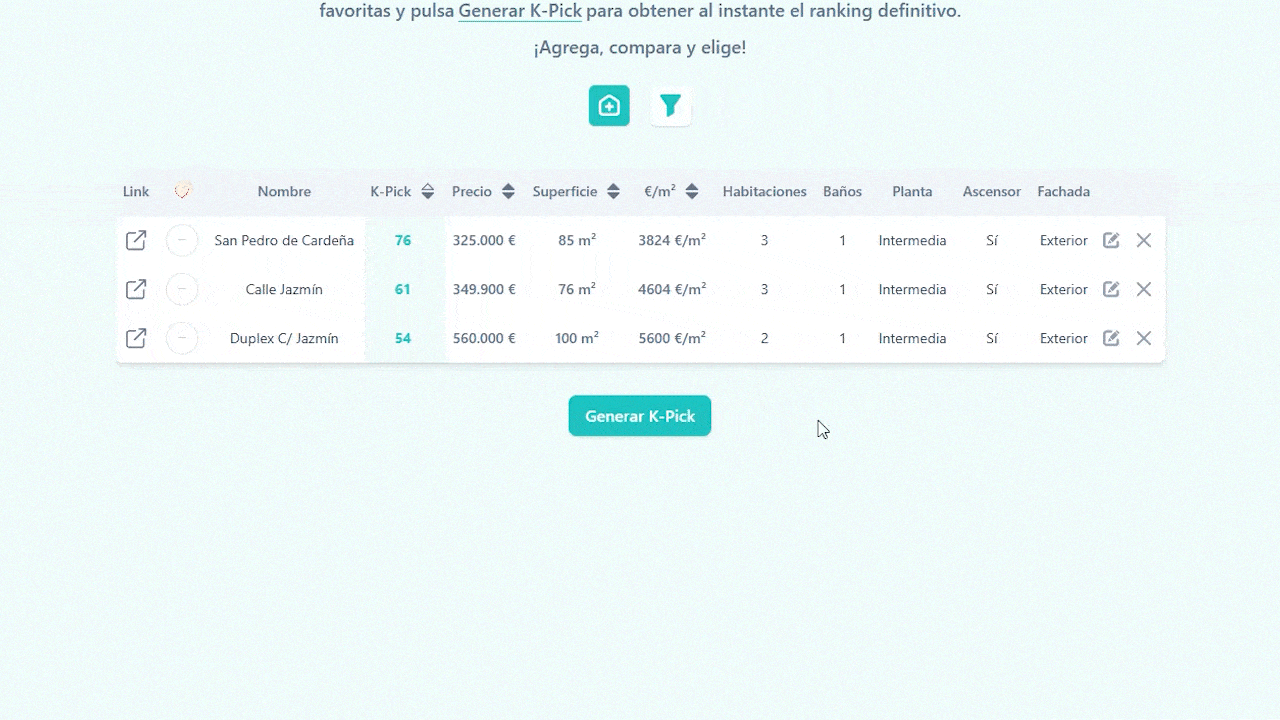1280x720 pixels.
Task: Sort table by K-Pick score arrows
Action: tap(428, 192)
